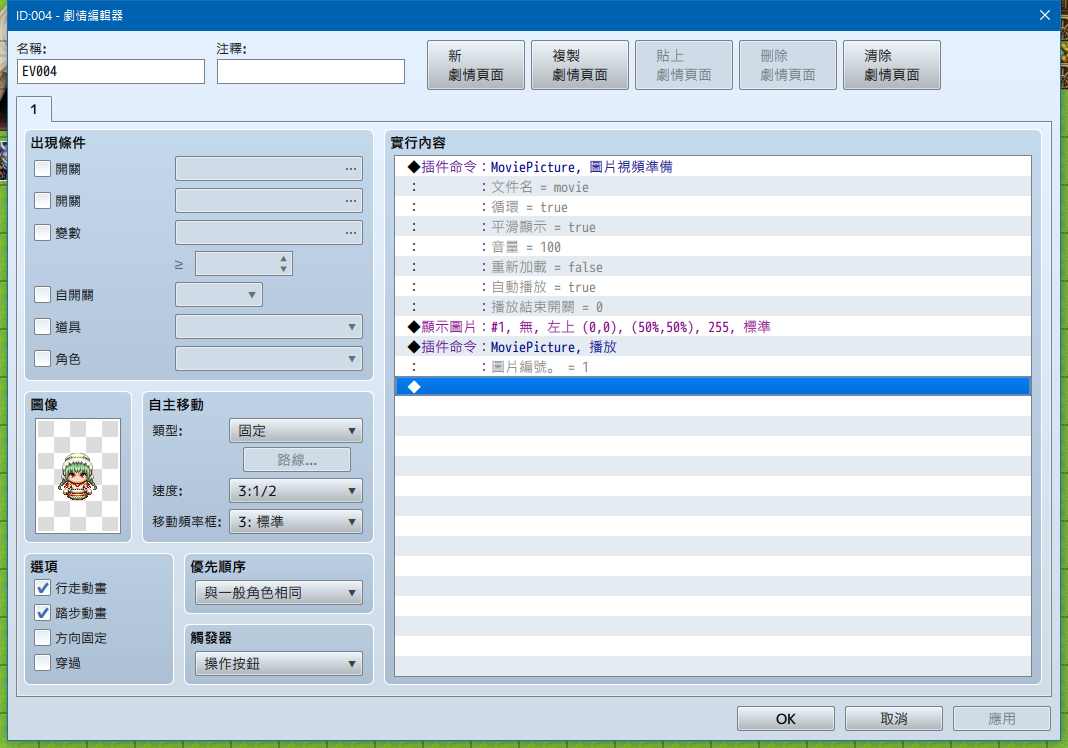Click the 音量 = 100 parameter line

(712, 247)
